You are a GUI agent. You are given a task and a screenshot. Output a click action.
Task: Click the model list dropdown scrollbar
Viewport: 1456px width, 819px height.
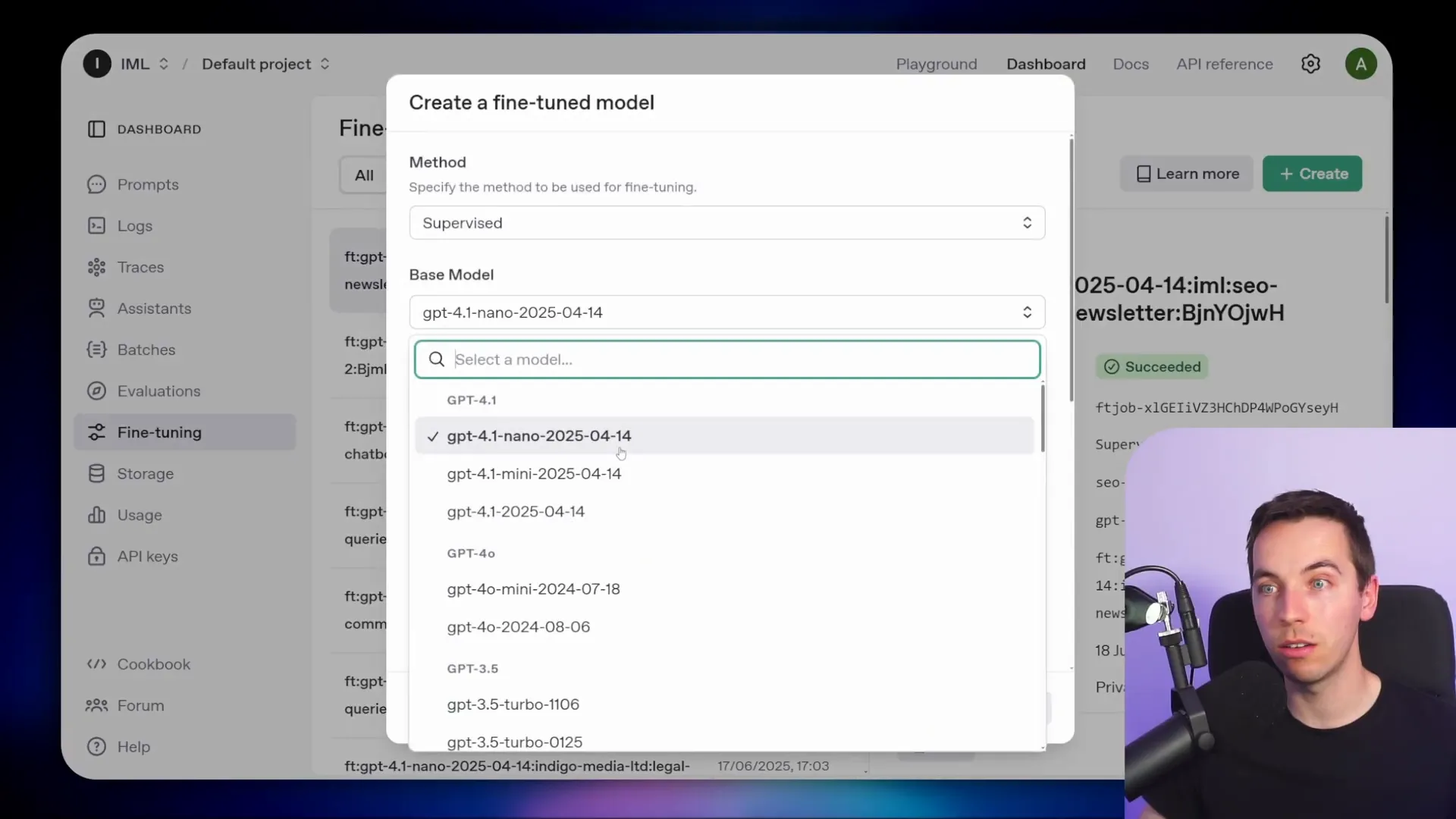tap(1043, 419)
